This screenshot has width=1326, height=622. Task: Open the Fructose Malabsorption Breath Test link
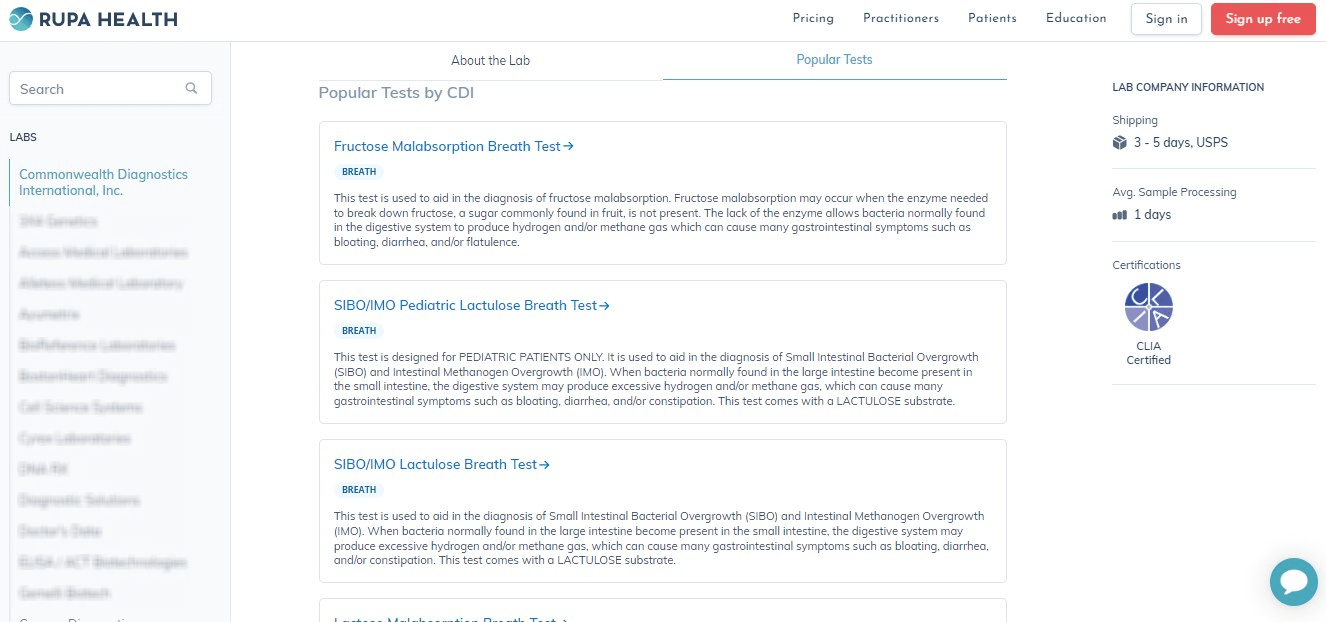click(x=446, y=146)
